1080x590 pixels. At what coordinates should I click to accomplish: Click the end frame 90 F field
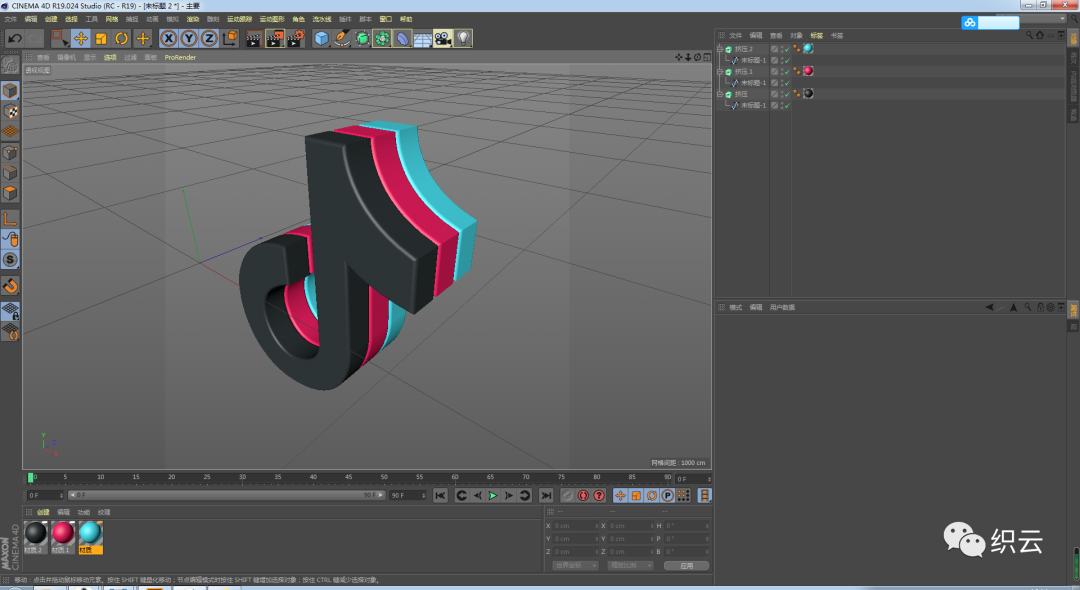coord(408,496)
